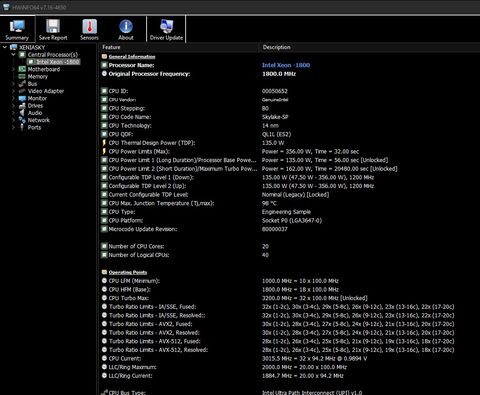Launch the Driver Update icon
This screenshot has width=480, height=395.
click(166, 26)
